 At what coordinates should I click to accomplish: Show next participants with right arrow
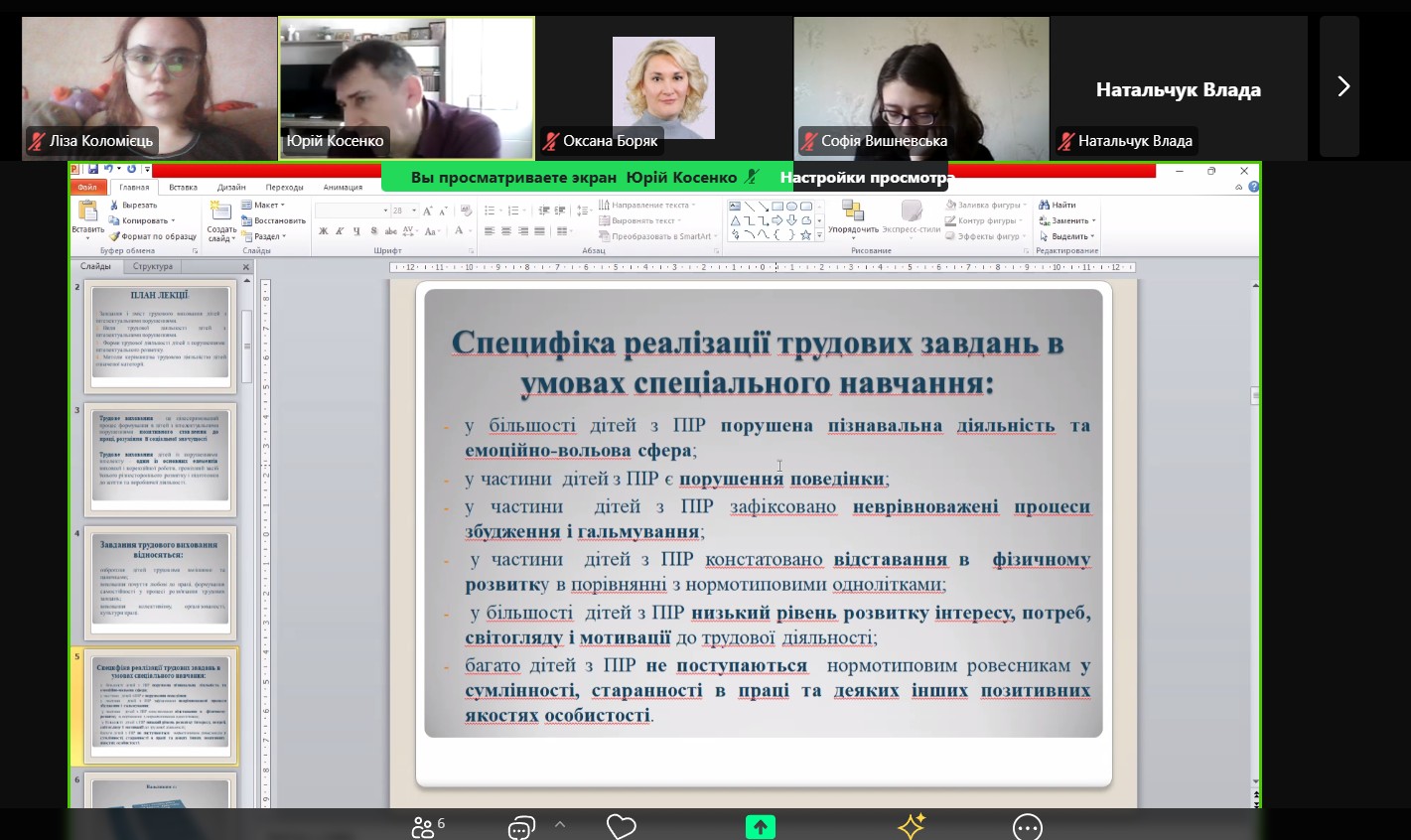[x=1342, y=87]
